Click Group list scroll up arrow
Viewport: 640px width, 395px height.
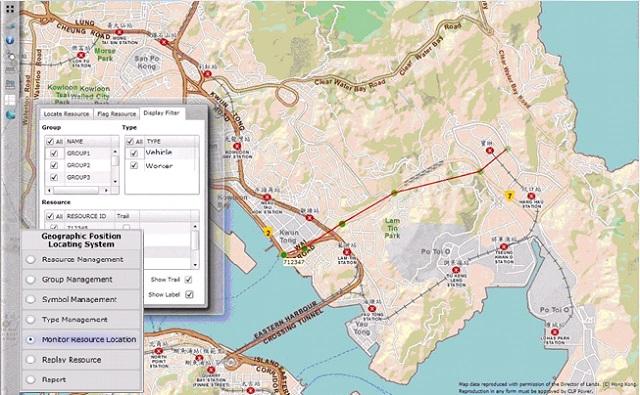(115, 151)
